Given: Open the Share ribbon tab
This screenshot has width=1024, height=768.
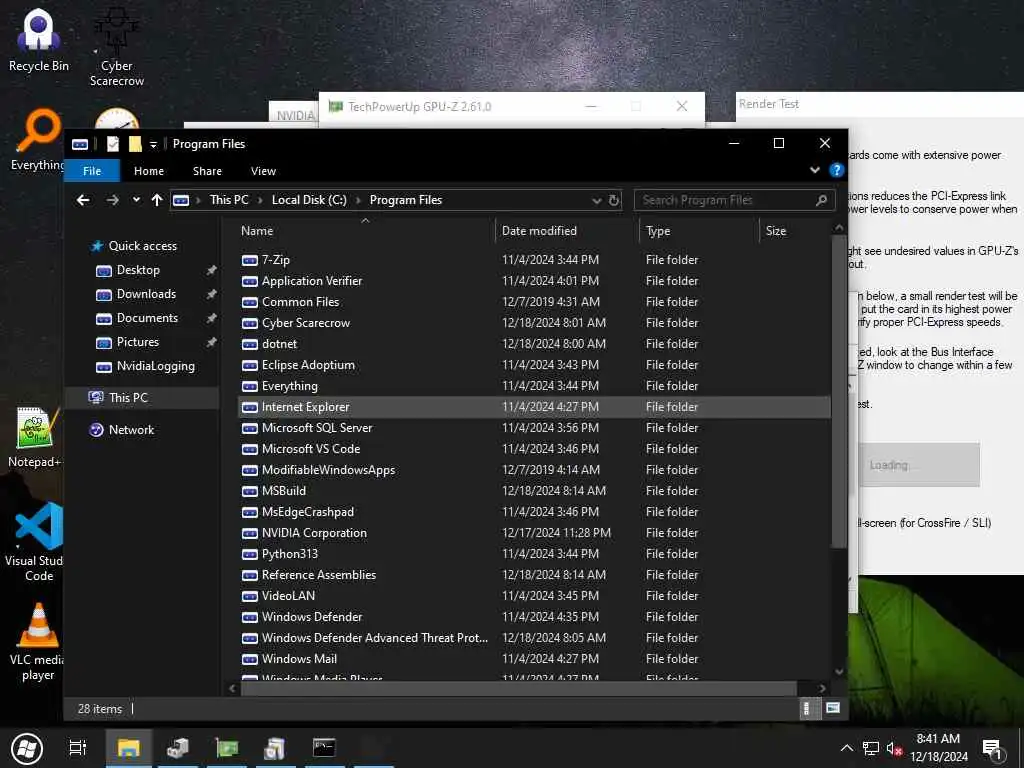Looking at the screenshot, I should [x=207, y=170].
